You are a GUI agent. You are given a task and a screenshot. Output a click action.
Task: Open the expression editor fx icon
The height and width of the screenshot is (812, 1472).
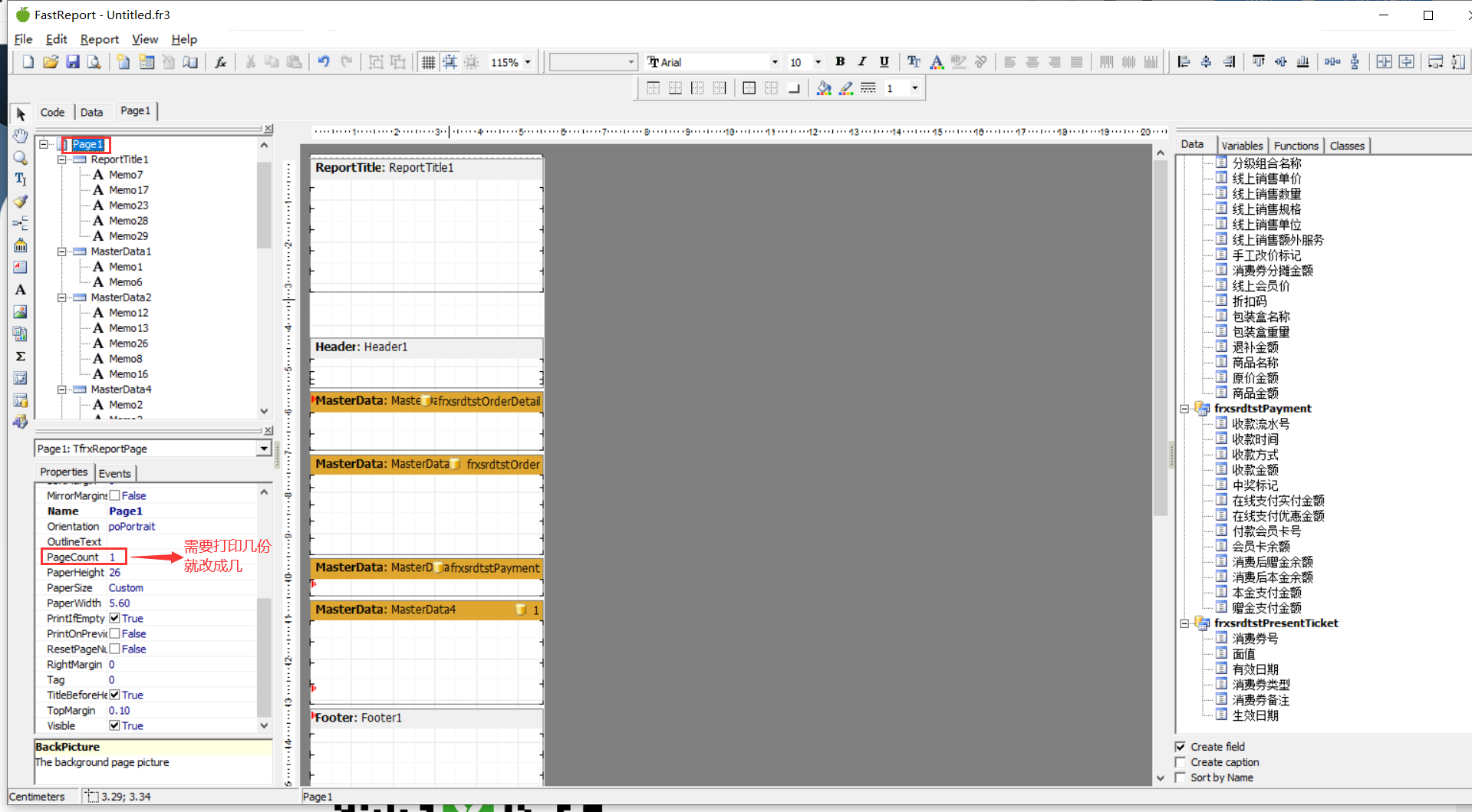point(221,62)
